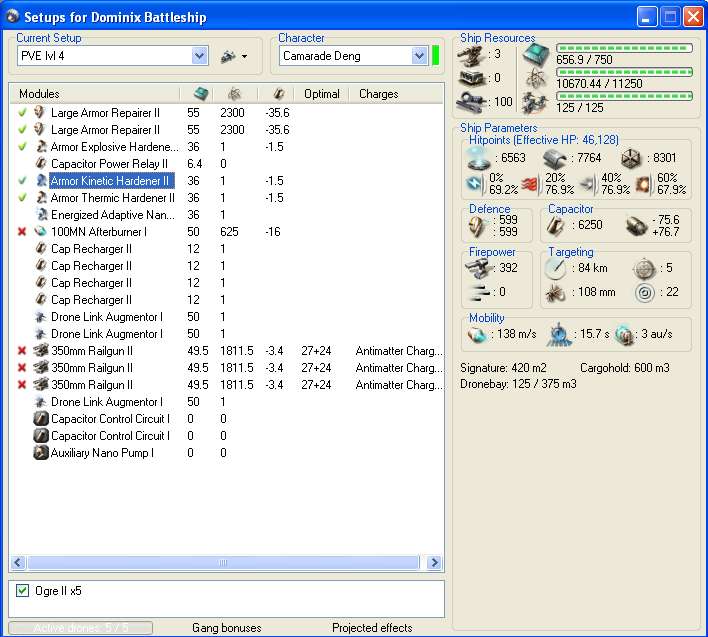Click the ship icon next to the setup dropdown
This screenshot has height=637, width=708.
pos(228,56)
